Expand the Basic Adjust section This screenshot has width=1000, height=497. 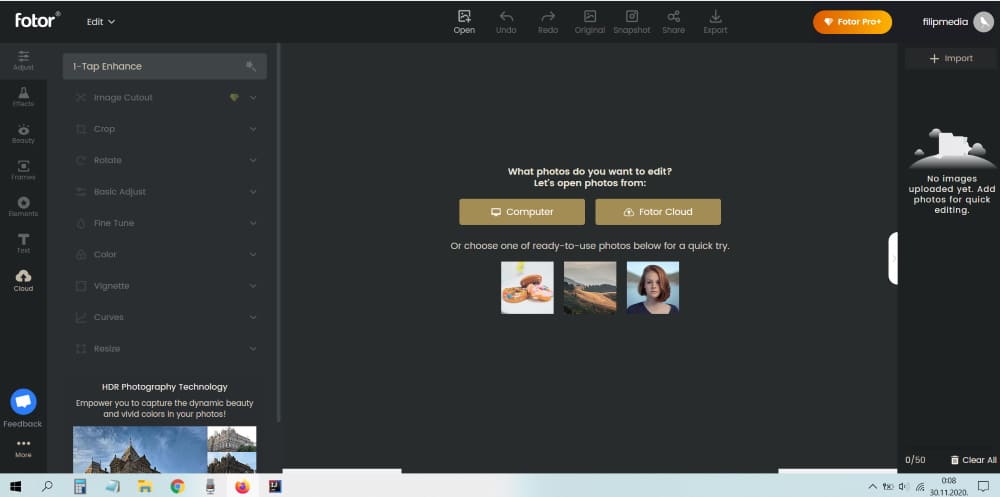[x=165, y=192]
